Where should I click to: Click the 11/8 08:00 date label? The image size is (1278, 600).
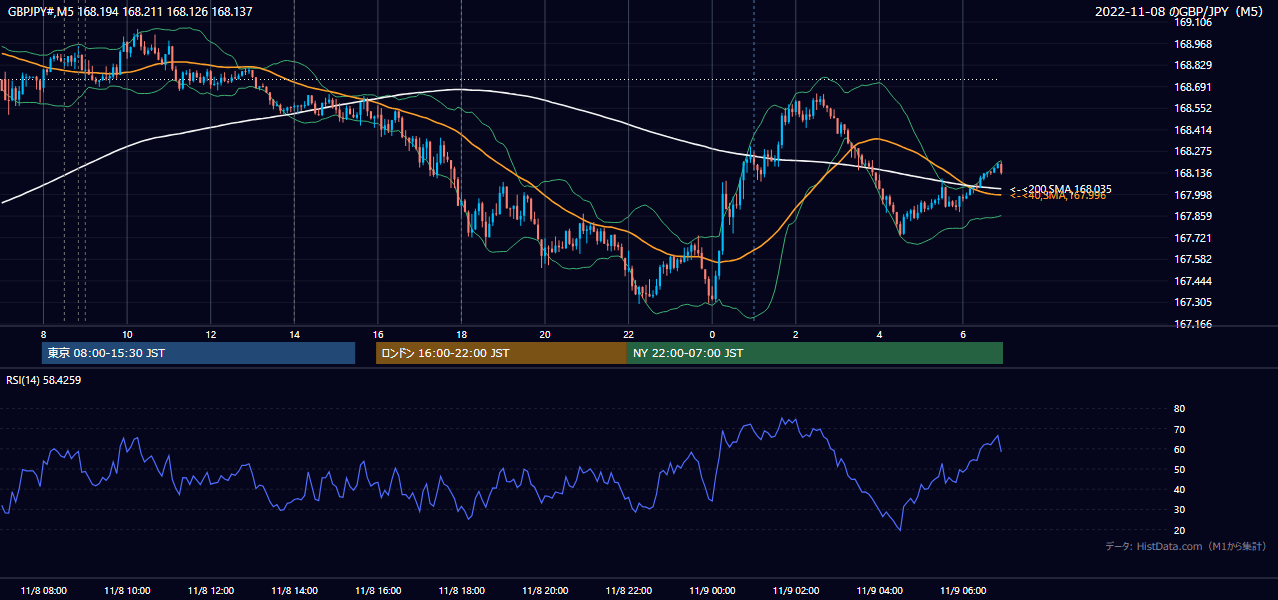(43, 591)
